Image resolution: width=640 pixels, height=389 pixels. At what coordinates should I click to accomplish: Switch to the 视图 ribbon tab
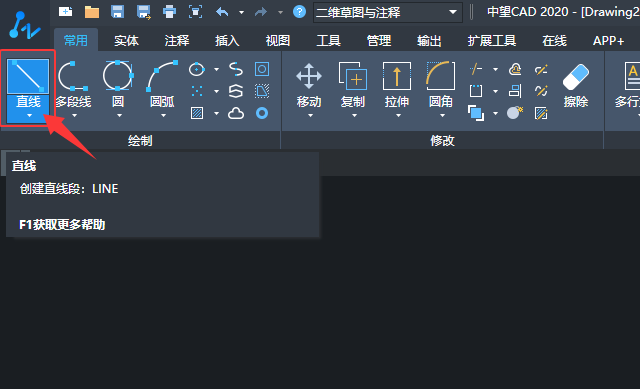[278, 40]
